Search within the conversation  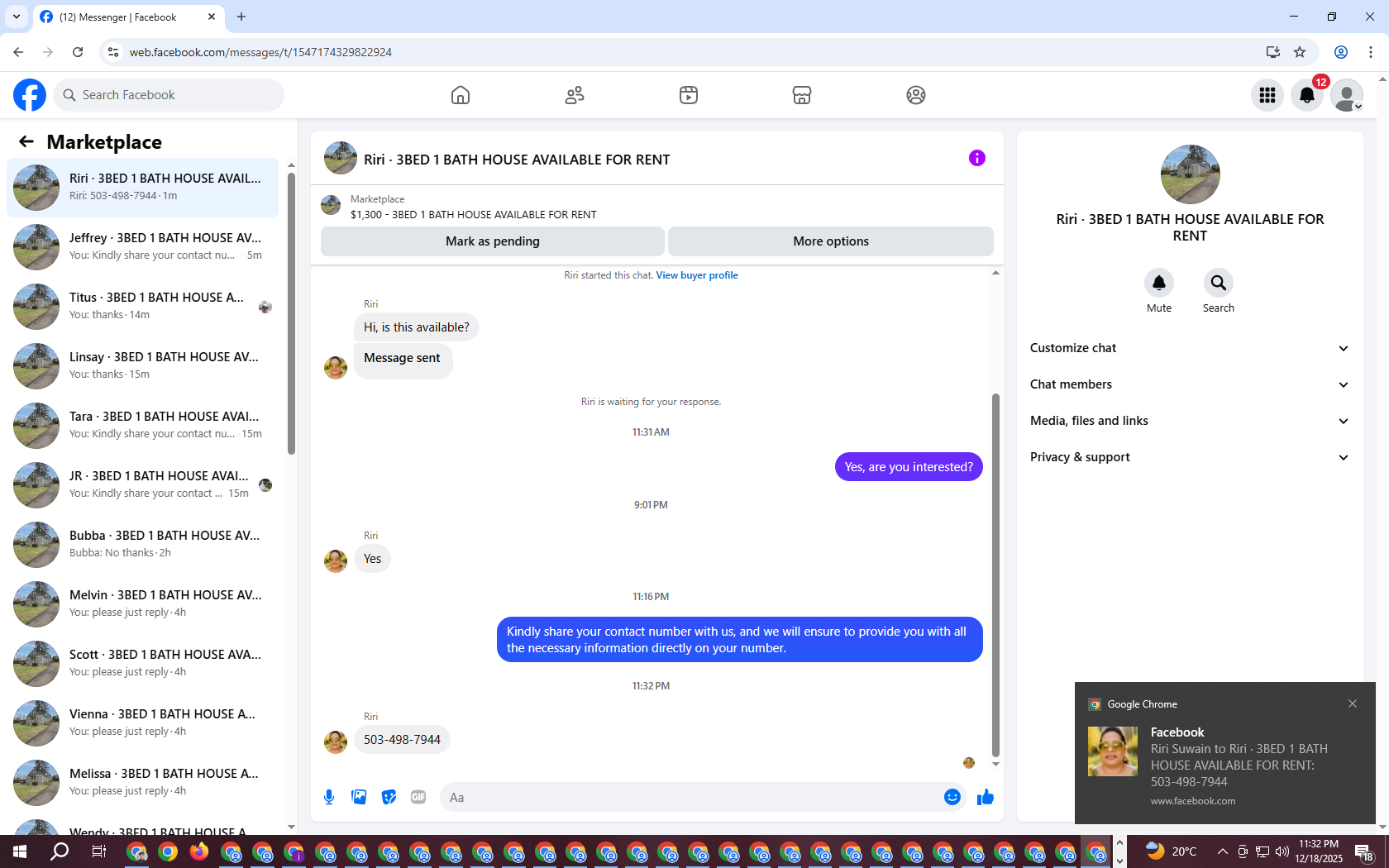tap(1219, 283)
